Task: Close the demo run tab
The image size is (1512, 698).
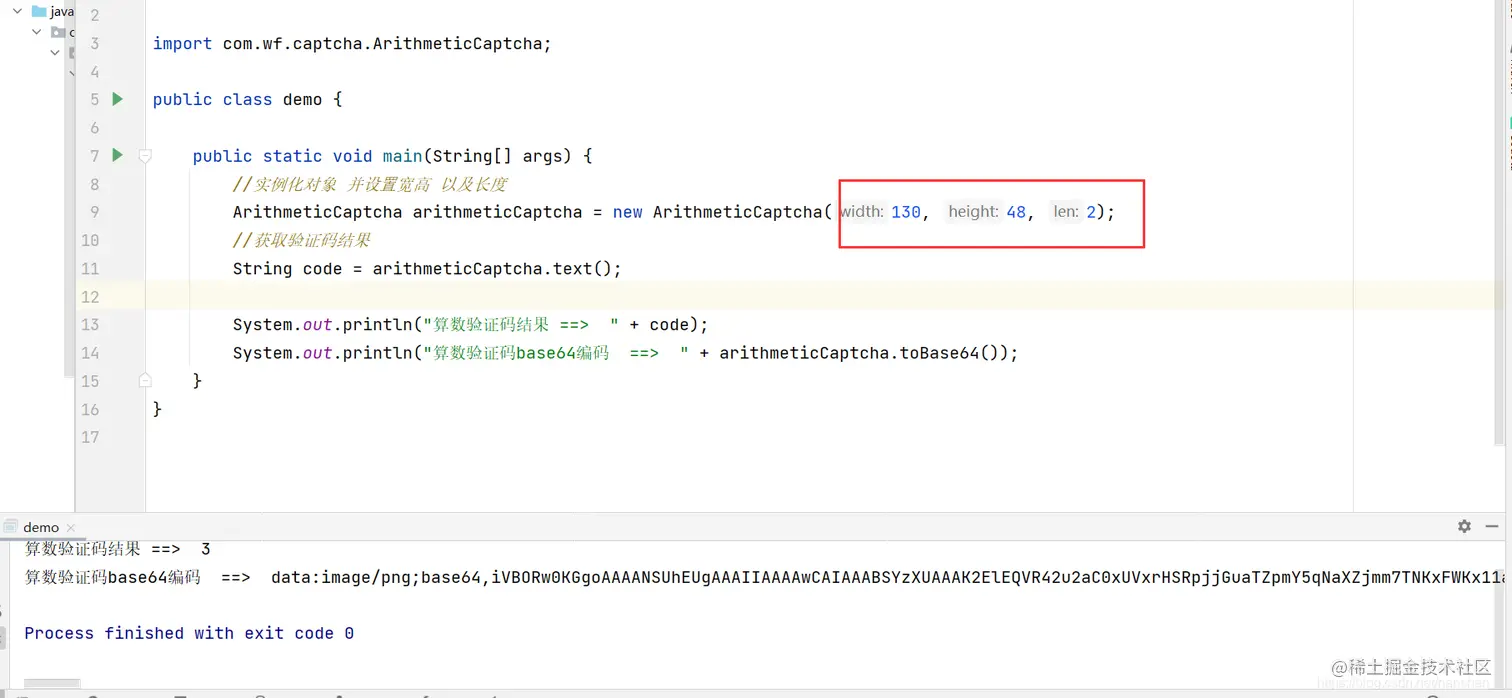Action: coord(72,528)
